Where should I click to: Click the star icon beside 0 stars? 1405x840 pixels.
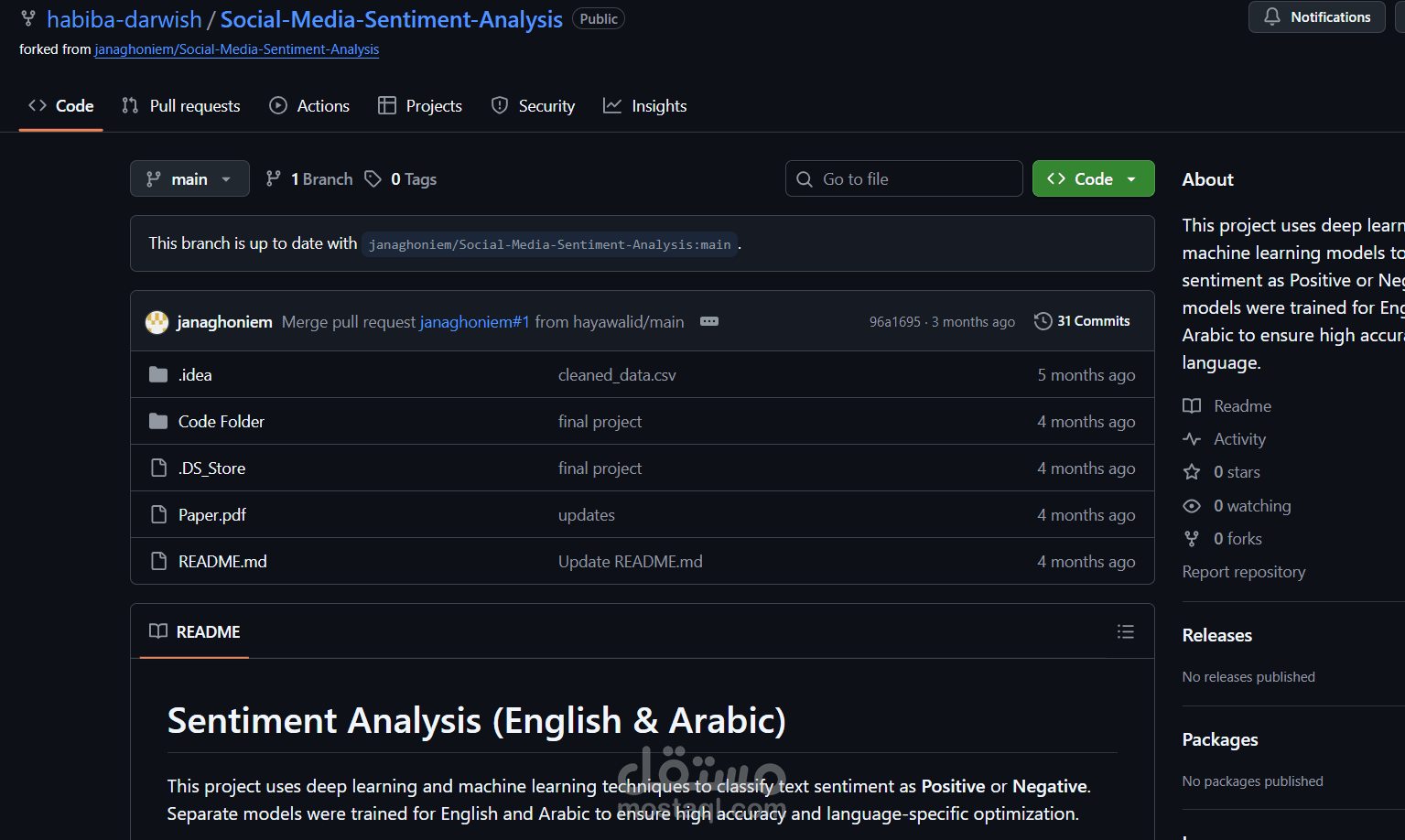click(1192, 472)
